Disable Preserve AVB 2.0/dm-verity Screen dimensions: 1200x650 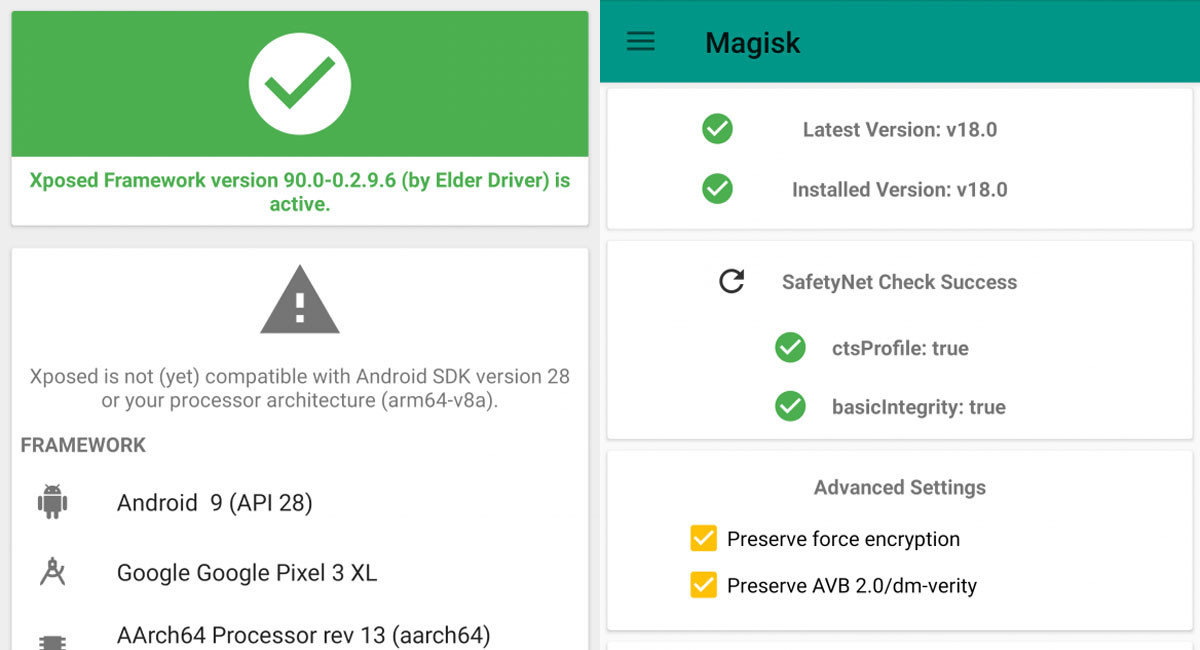click(703, 585)
